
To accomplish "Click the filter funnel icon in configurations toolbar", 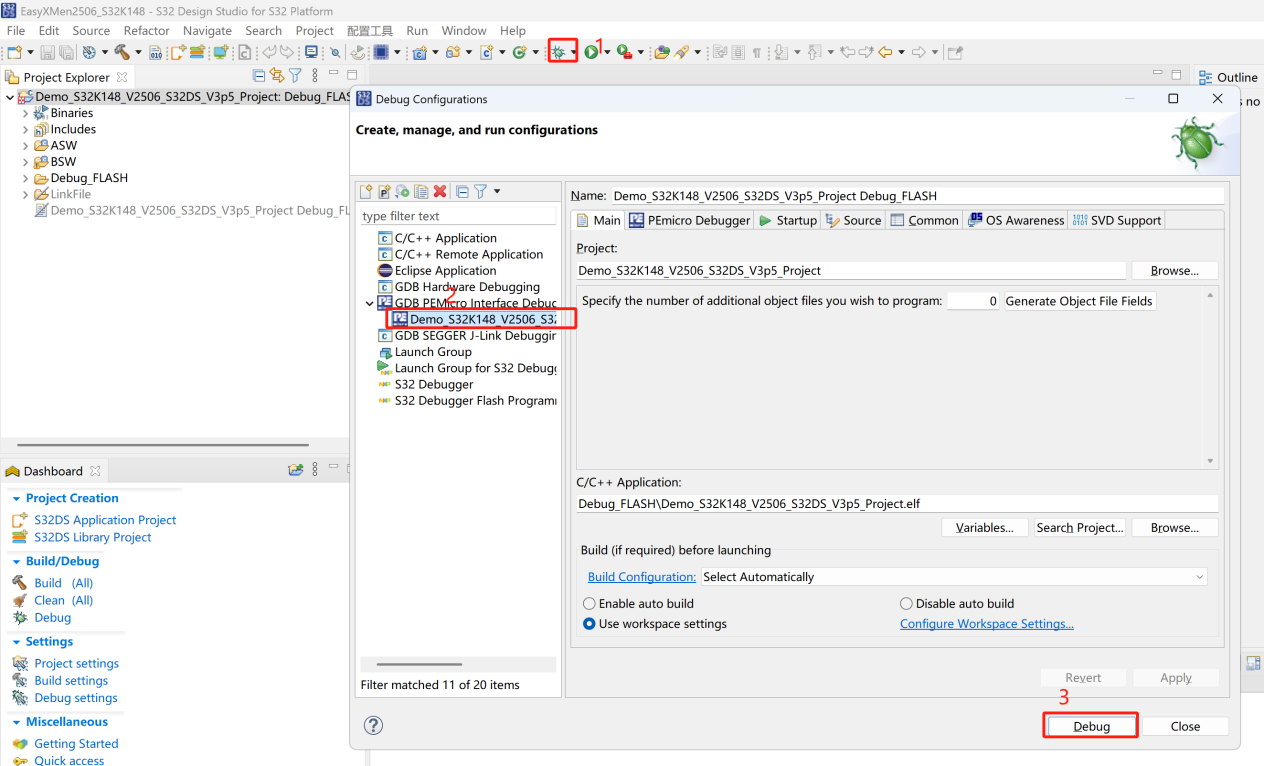I will click(480, 191).
